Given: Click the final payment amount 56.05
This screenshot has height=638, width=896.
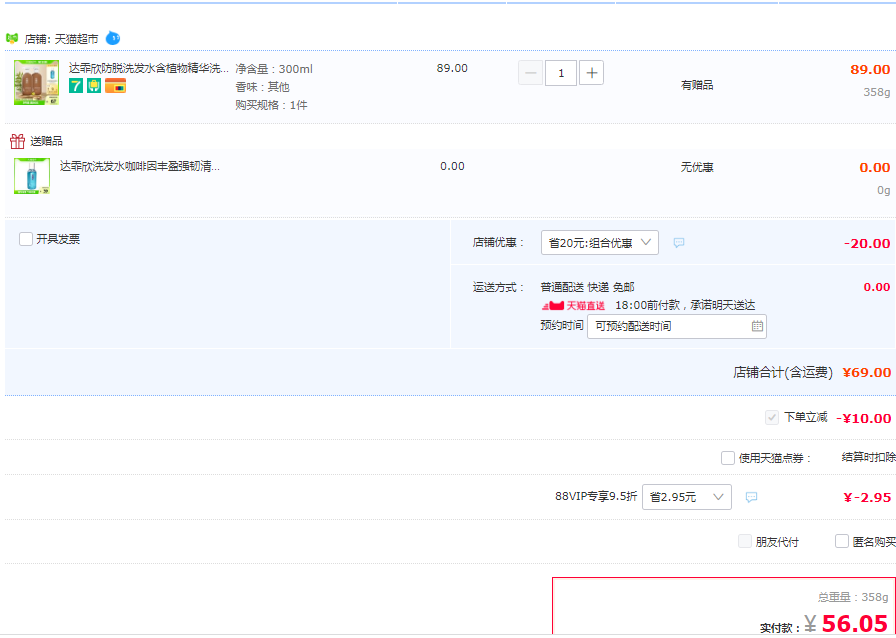Looking at the screenshot, I should point(855,624).
